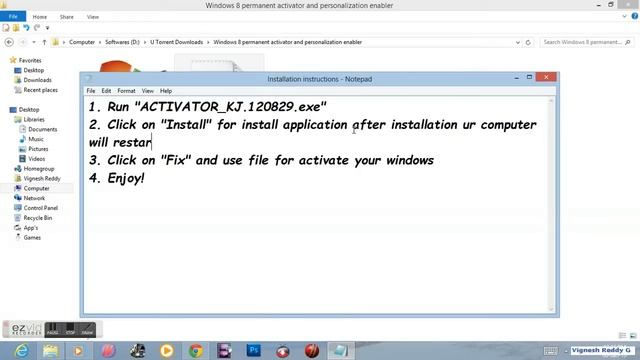Image resolution: width=640 pixels, height=360 pixels.
Task: Click Softwares (D:) in the breadcrumb path
Action: coord(122,42)
